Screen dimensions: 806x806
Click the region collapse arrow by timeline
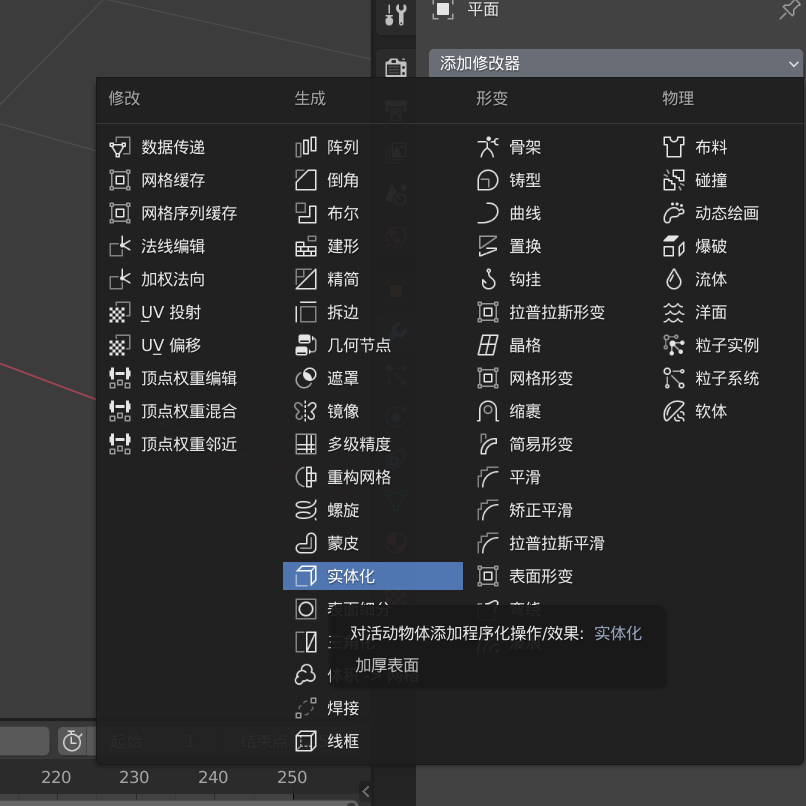(x=365, y=792)
